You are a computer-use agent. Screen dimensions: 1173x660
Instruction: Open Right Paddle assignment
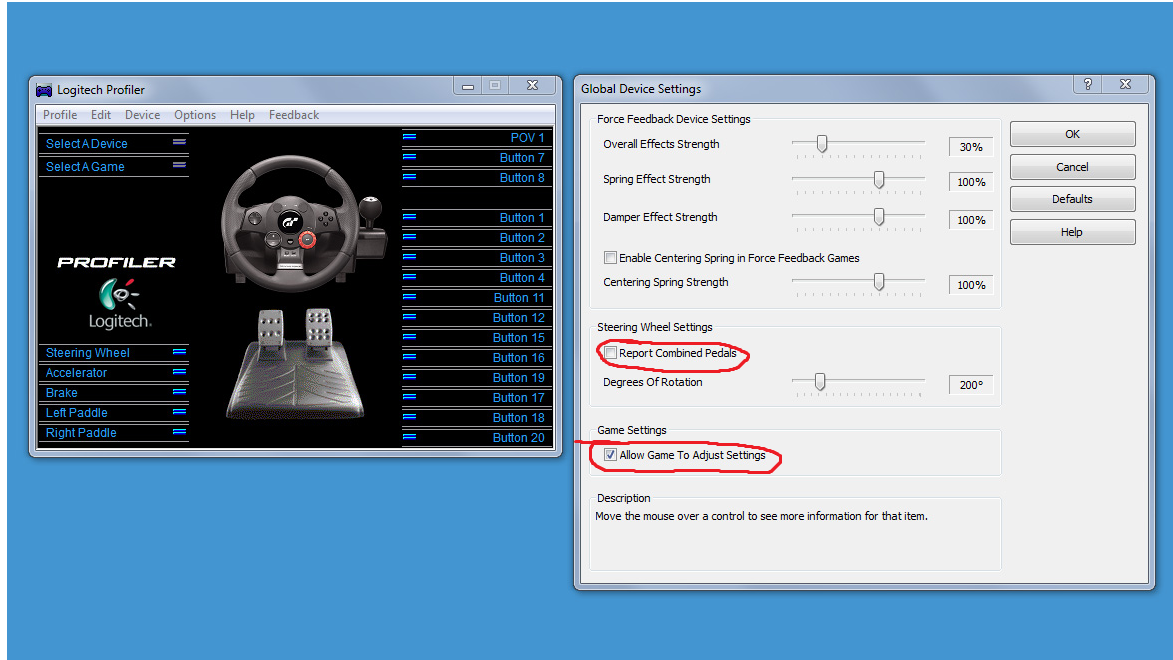[x=114, y=433]
